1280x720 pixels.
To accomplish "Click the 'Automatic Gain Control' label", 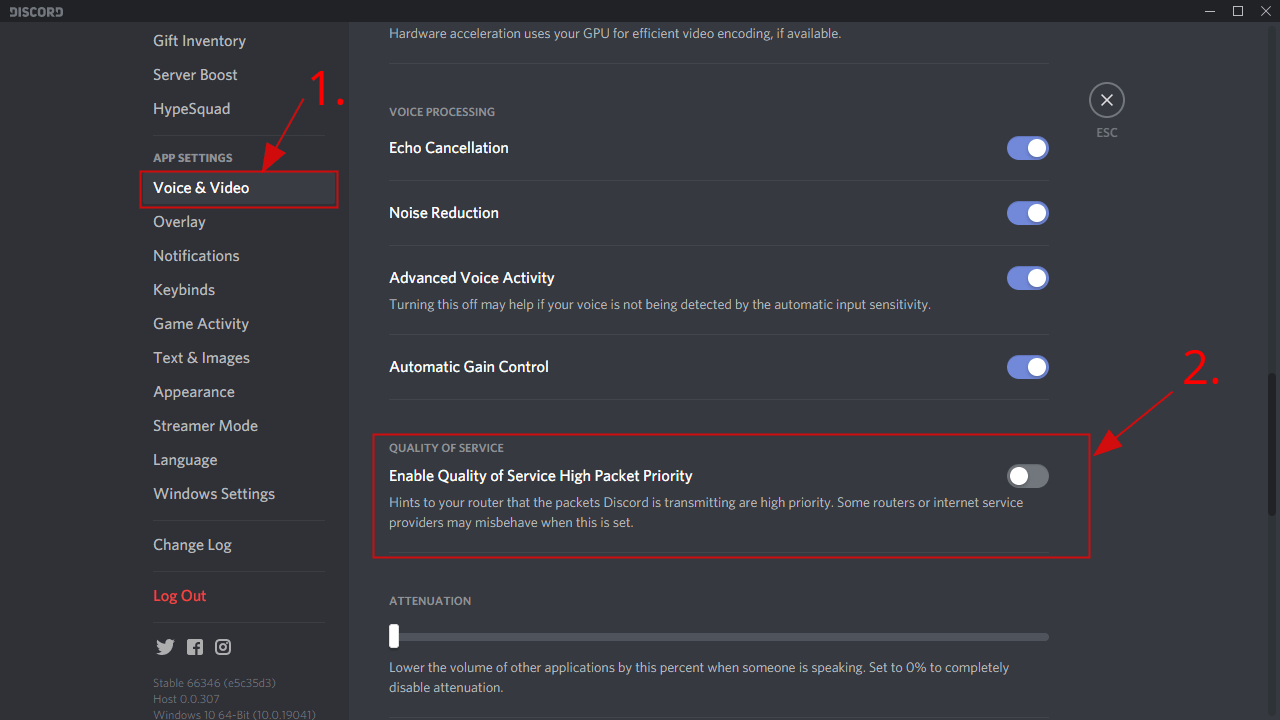I will [469, 367].
